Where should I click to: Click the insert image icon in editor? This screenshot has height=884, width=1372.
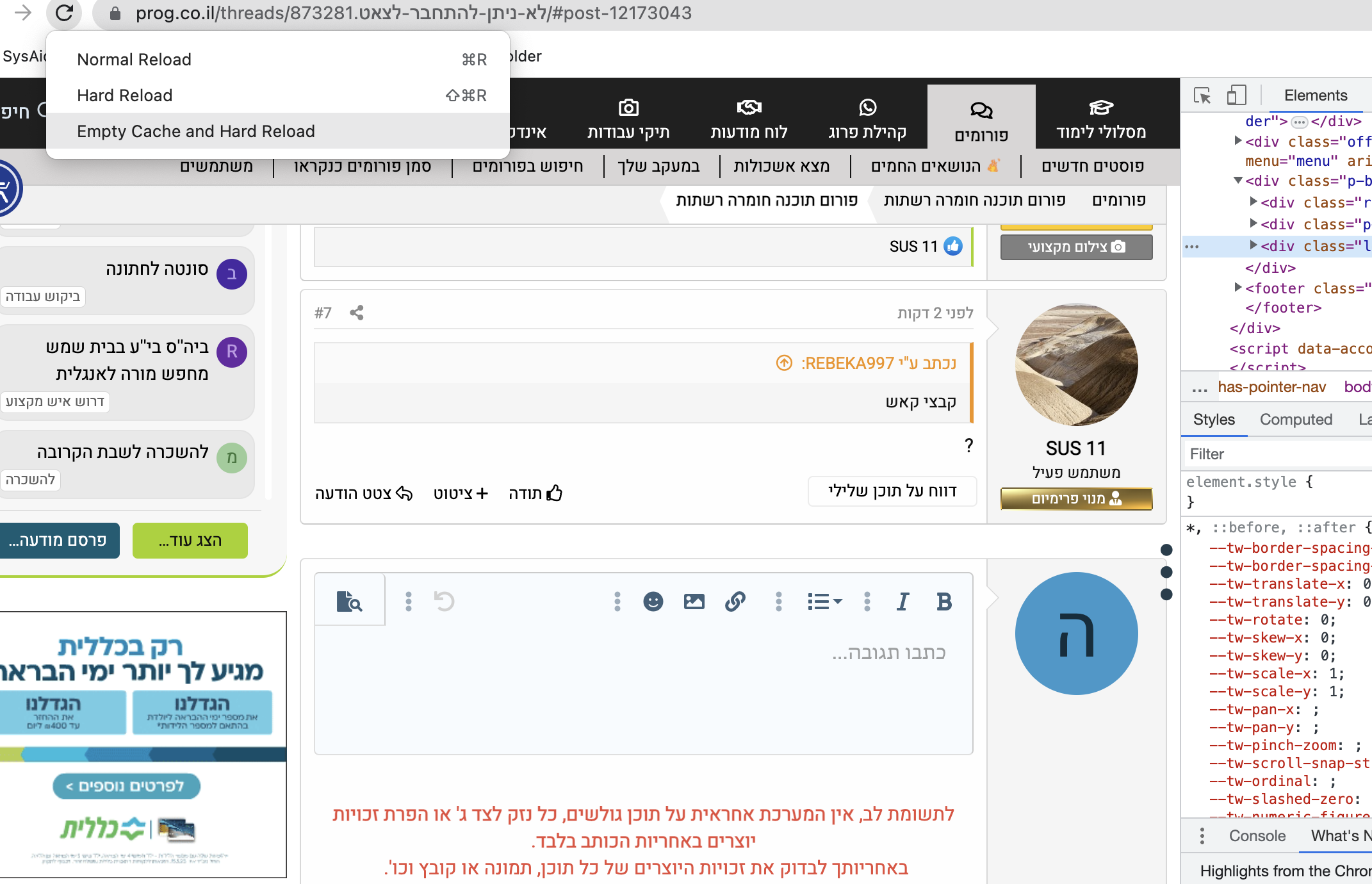(x=694, y=602)
